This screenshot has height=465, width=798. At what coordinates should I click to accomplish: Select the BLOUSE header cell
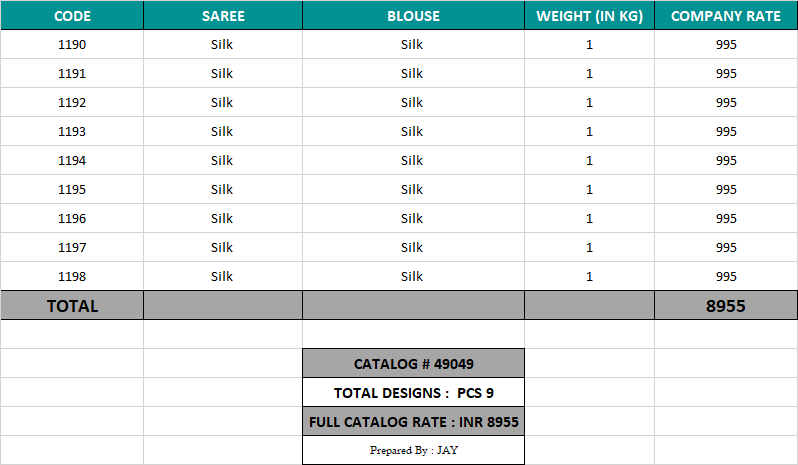click(412, 16)
